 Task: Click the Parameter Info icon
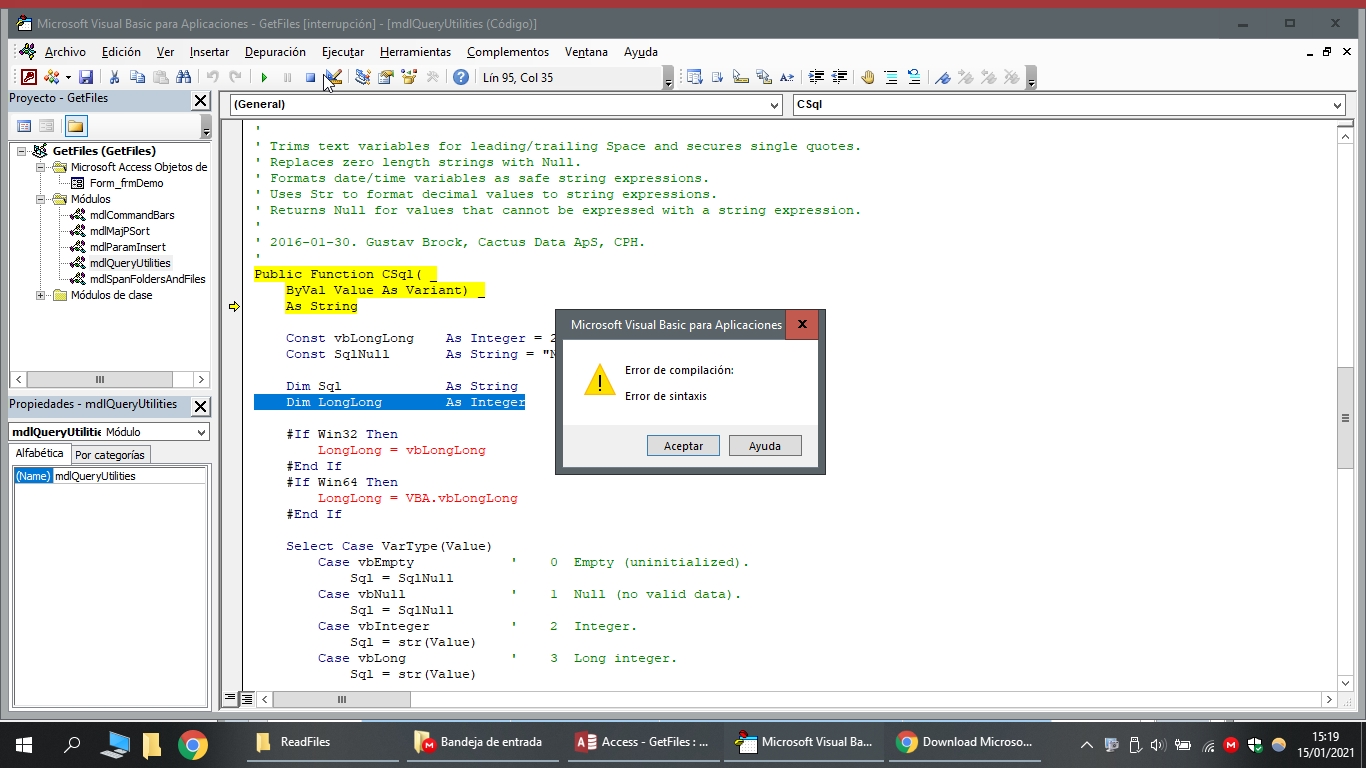(x=764, y=77)
